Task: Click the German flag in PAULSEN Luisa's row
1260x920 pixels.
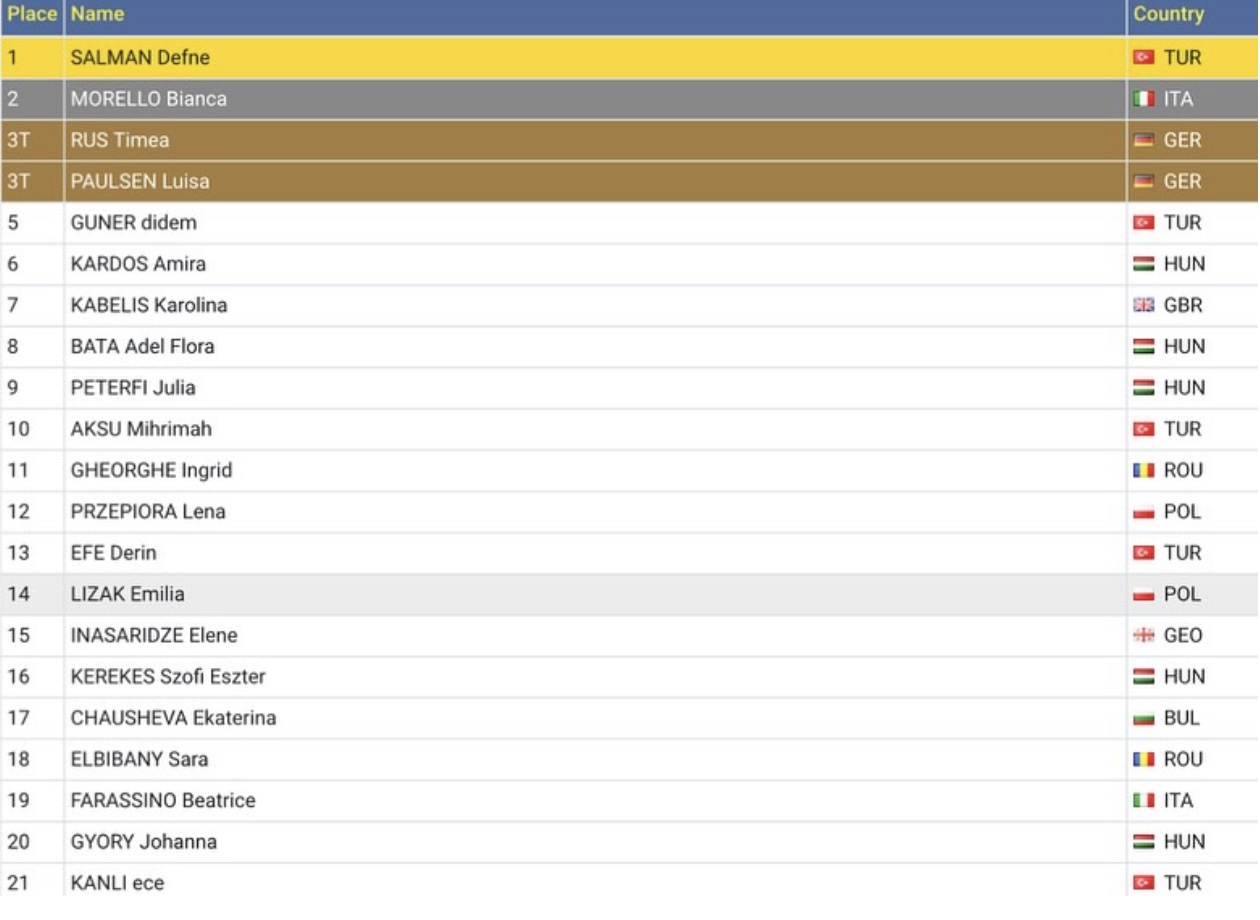Action: click(1144, 182)
